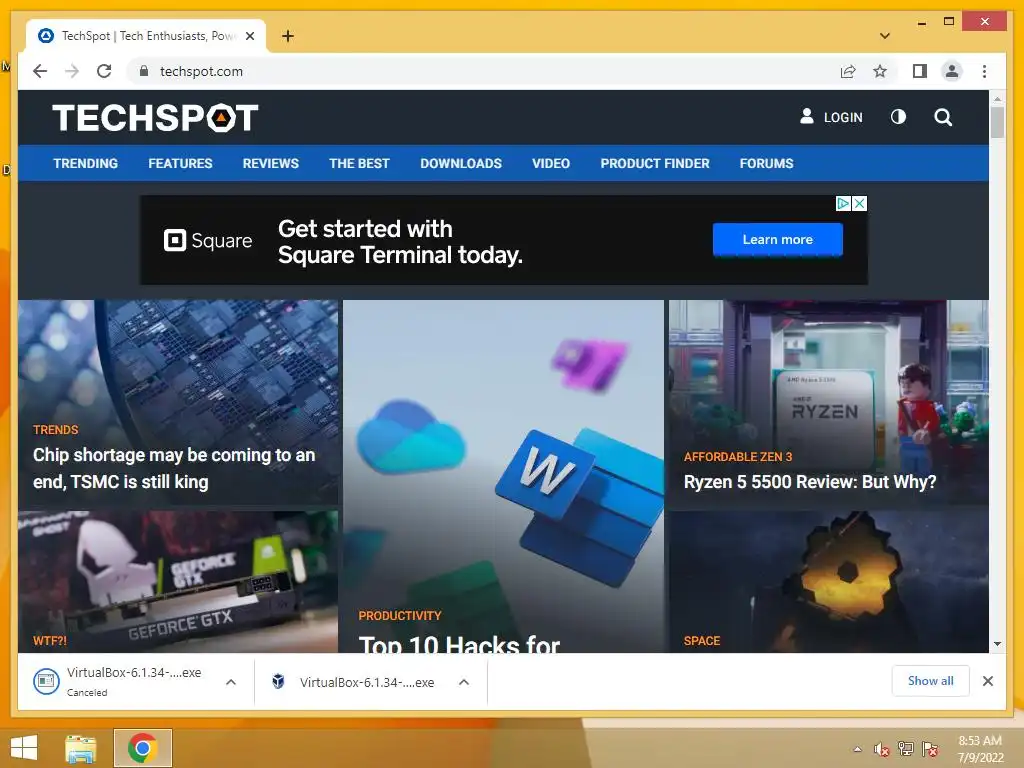The width and height of the screenshot is (1024, 768).
Task: Open THE BEST menu item
Action: click(359, 163)
